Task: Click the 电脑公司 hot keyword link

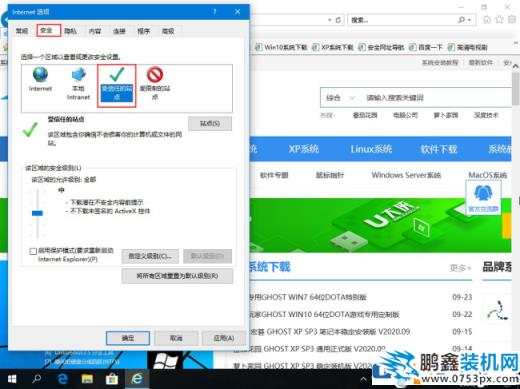Action: pos(405,116)
